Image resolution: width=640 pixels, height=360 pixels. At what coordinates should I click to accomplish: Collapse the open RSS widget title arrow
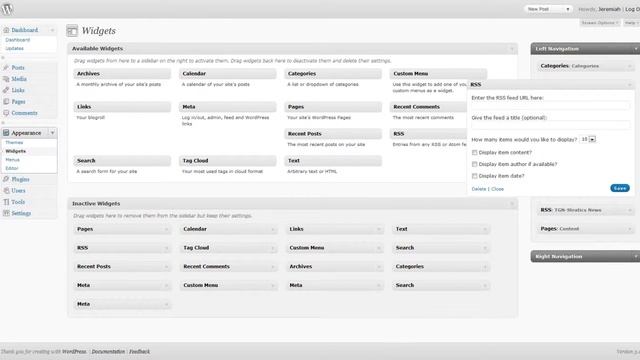point(630,84)
